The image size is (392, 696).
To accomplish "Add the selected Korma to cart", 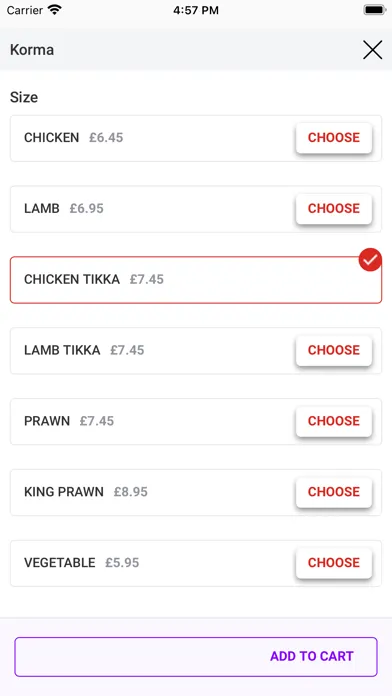I will click(196, 656).
